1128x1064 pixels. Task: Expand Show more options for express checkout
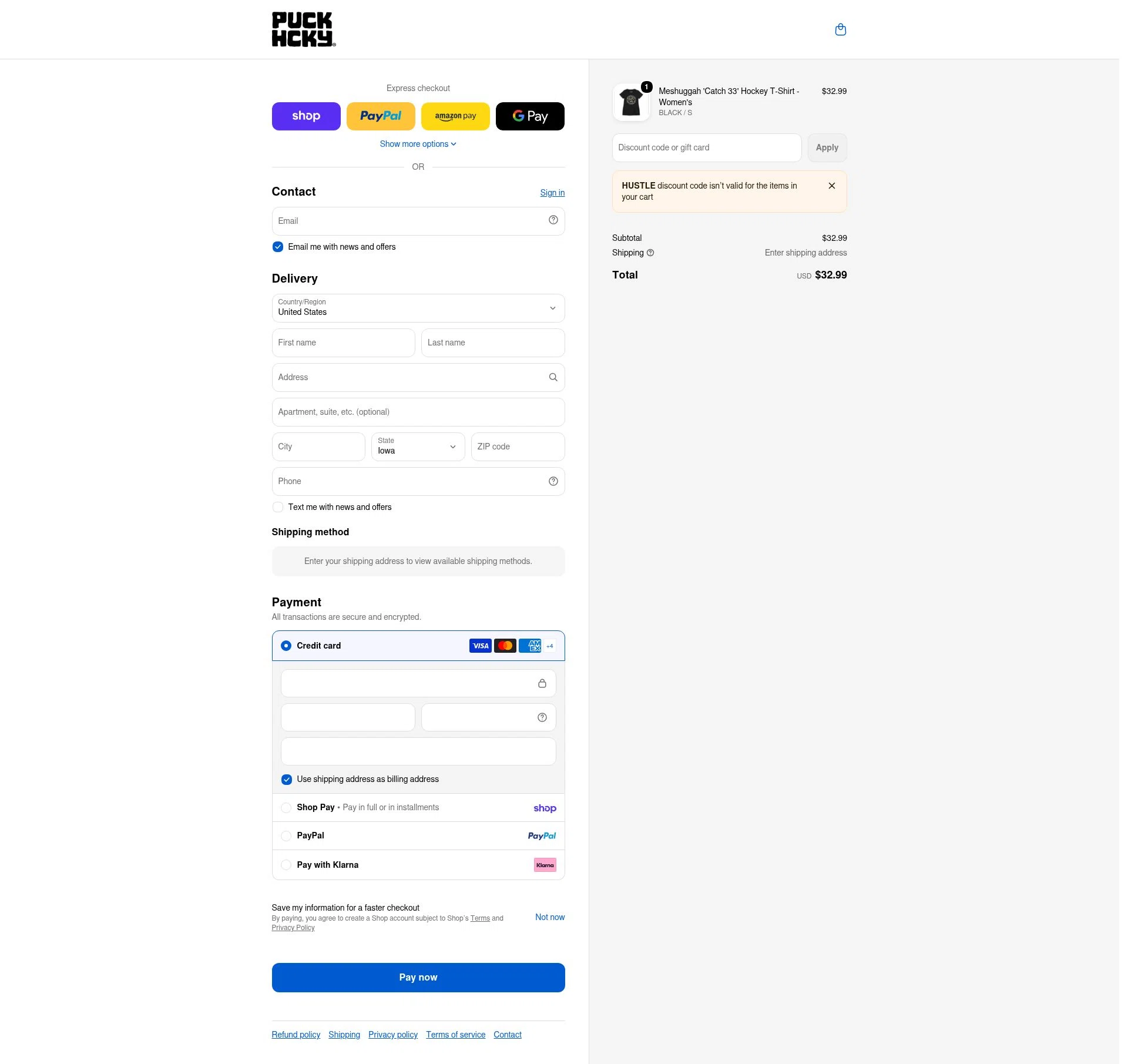[x=418, y=144]
